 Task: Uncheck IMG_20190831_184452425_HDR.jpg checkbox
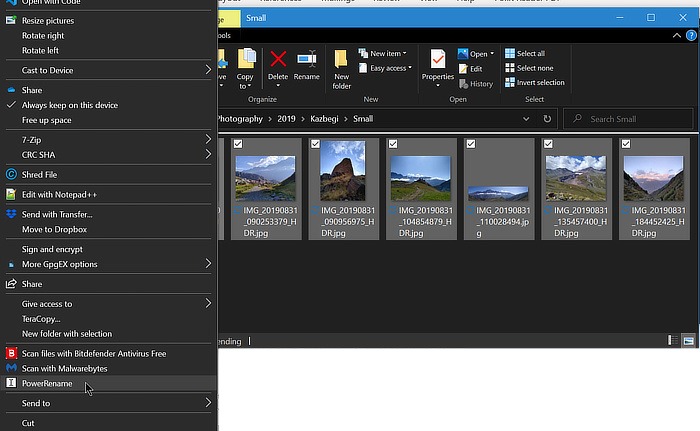[x=626, y=144]
